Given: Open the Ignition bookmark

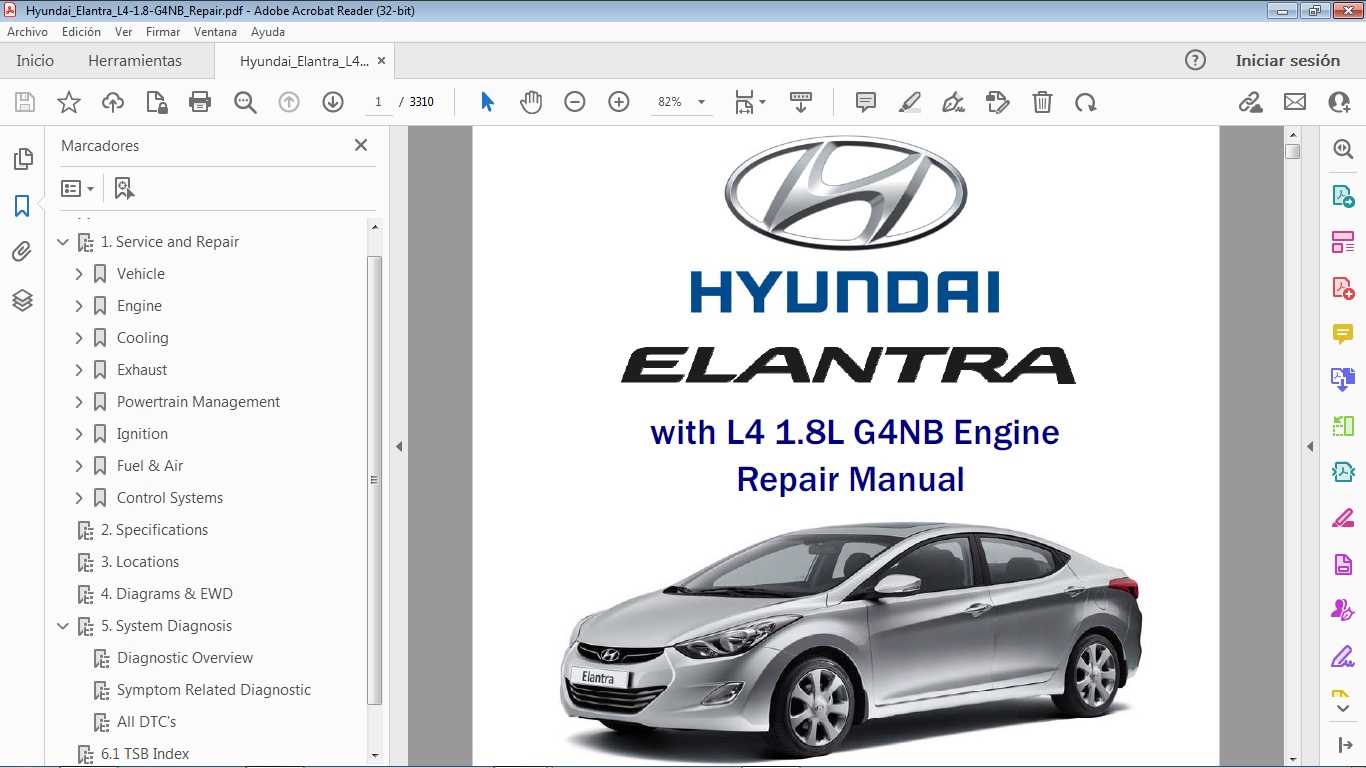Looking at the screenshot, I should [x=142, y=434].
